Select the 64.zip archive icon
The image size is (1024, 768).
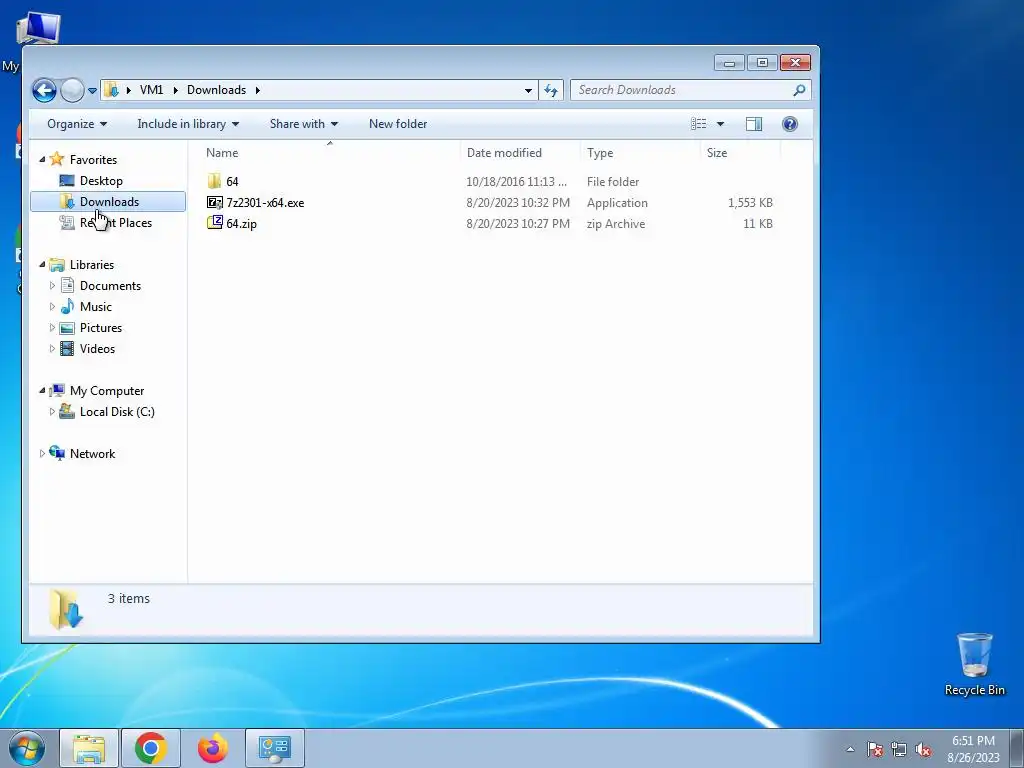[x=214, y=223]
